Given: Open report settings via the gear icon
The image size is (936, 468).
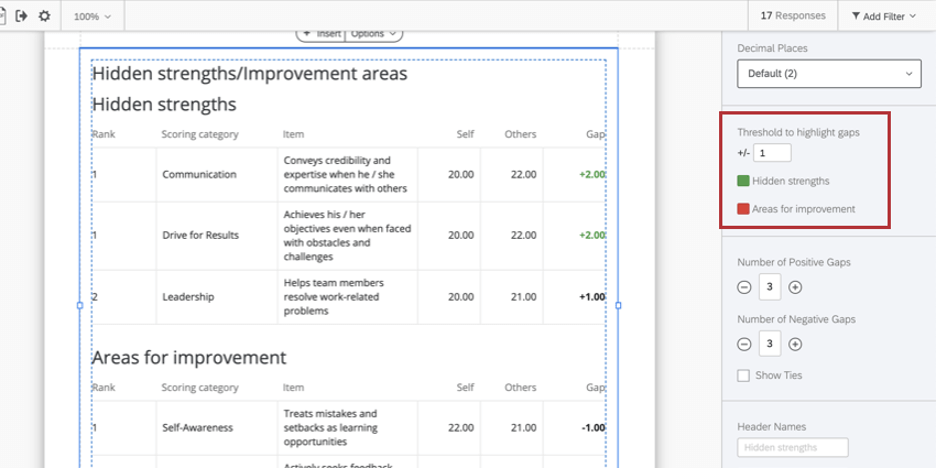Looking at the screenshot, I should coord(44,16).
